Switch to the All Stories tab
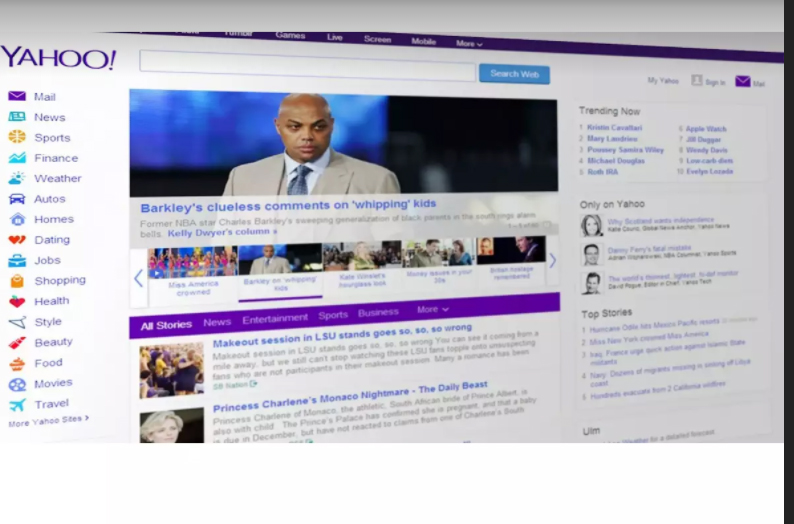794x524 pixels. [166, 325]
